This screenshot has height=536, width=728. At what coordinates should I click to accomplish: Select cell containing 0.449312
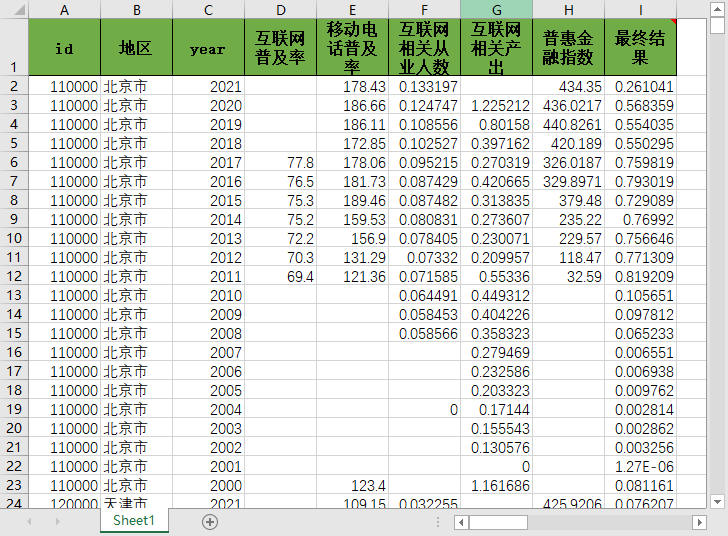click(x=496, y=295)
